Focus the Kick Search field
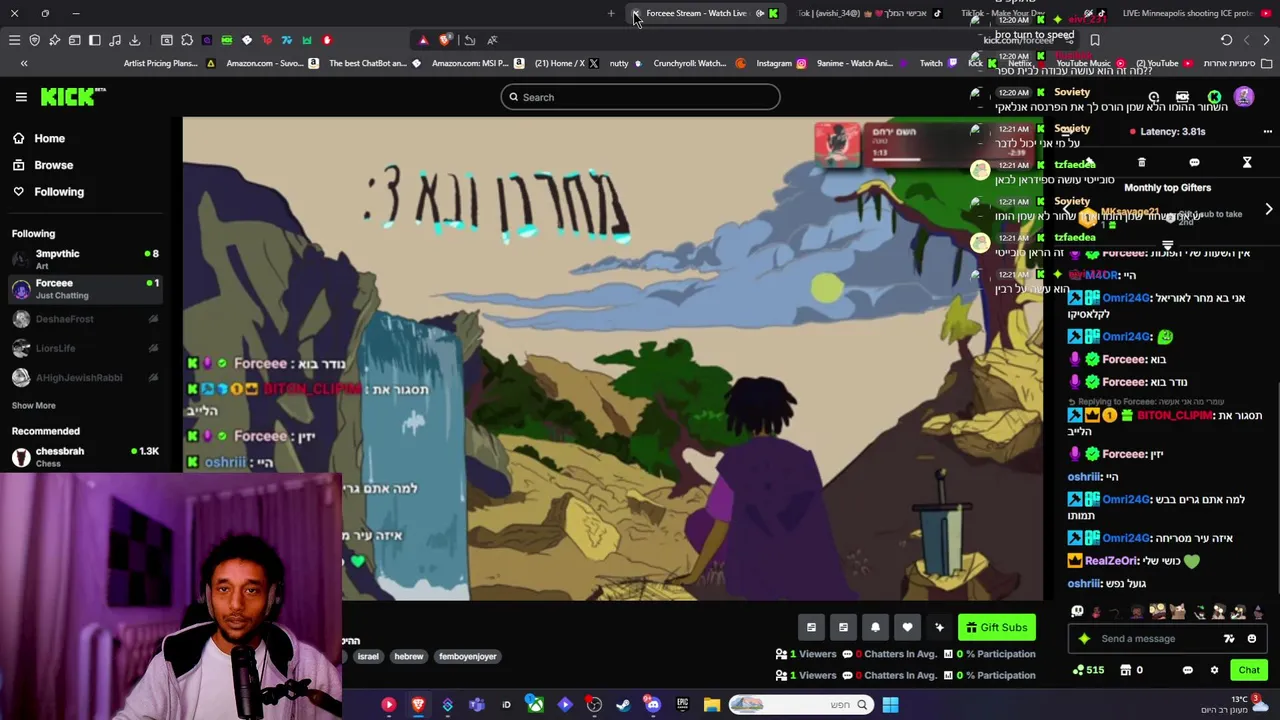 pos(640,97)
